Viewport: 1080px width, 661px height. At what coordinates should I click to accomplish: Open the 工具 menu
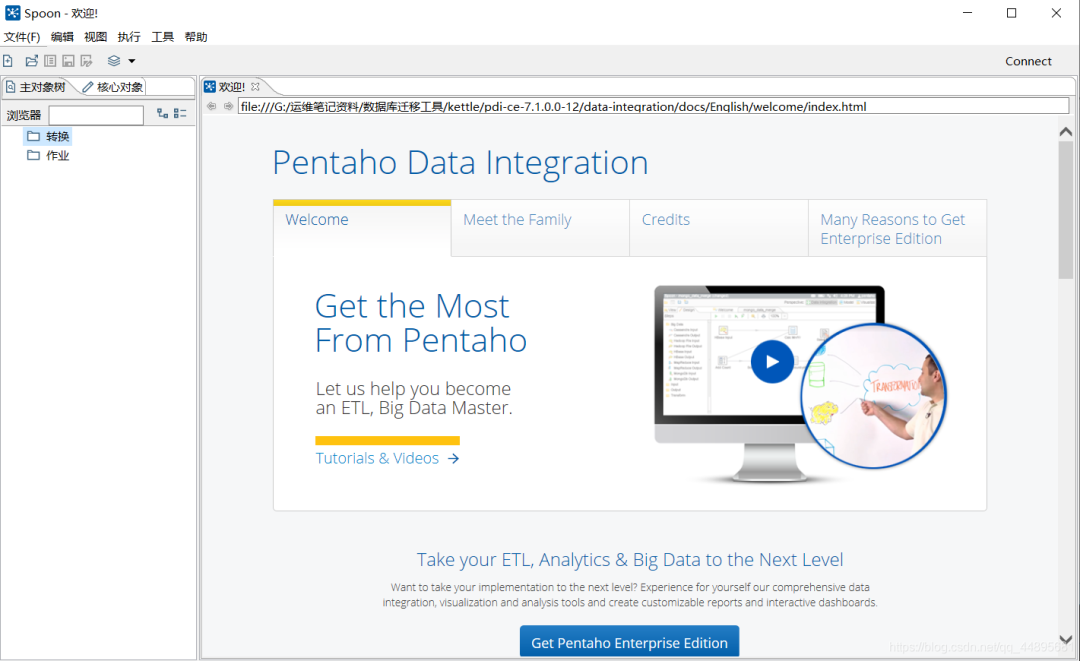[x=163, y=37]
